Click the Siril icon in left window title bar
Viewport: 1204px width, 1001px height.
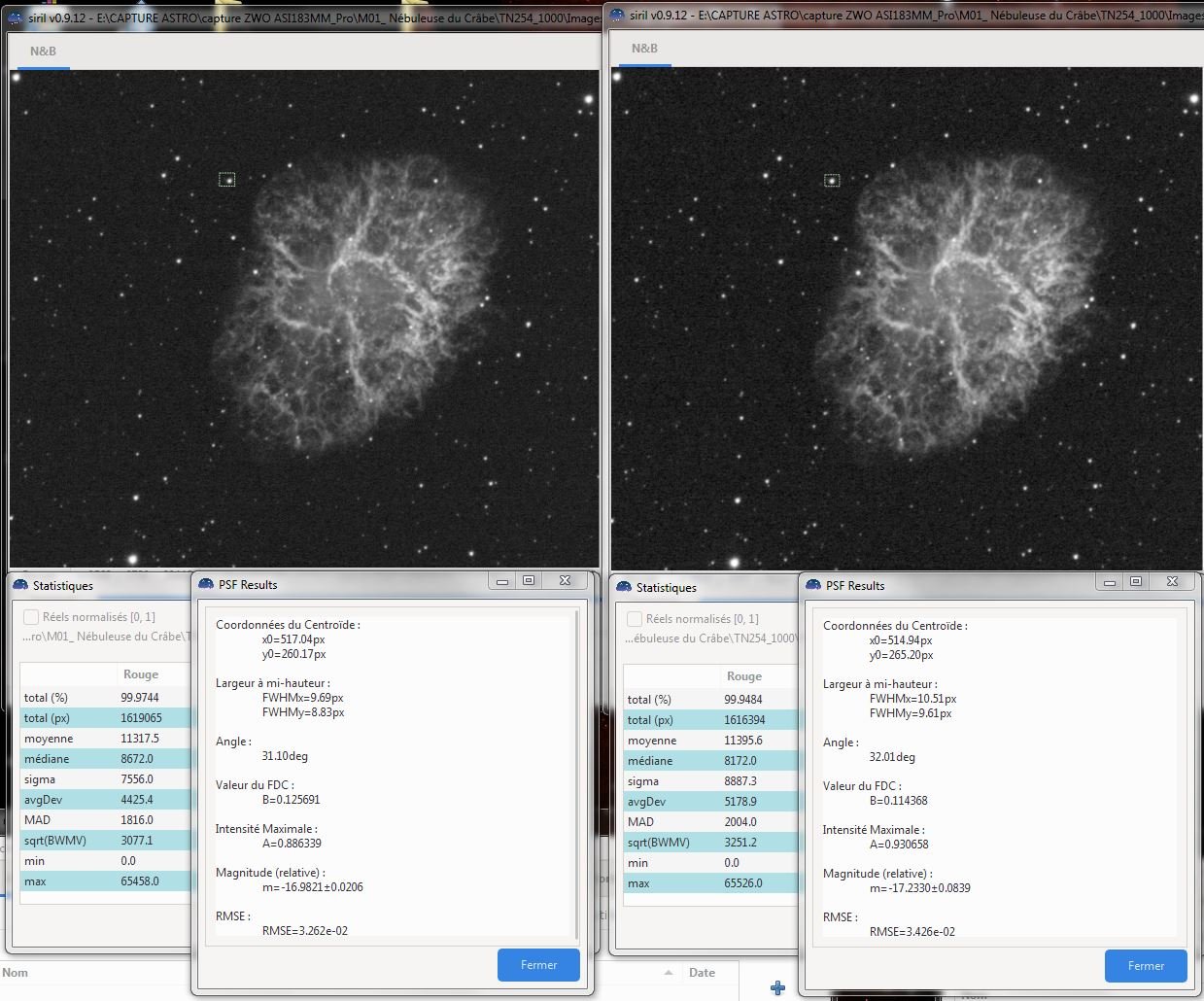tap(15, 17)
